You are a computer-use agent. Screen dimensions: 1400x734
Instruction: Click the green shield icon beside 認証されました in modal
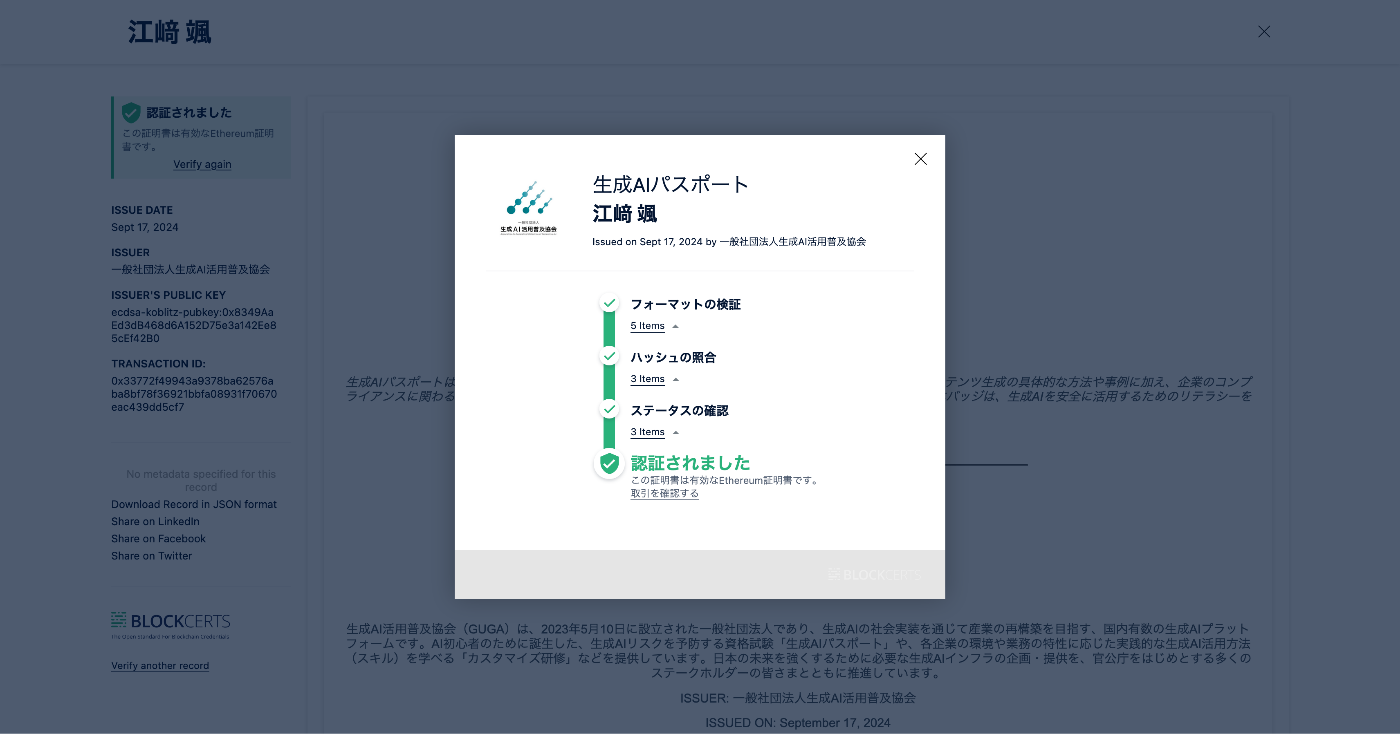pyautogui.click(x=609, y=464)
